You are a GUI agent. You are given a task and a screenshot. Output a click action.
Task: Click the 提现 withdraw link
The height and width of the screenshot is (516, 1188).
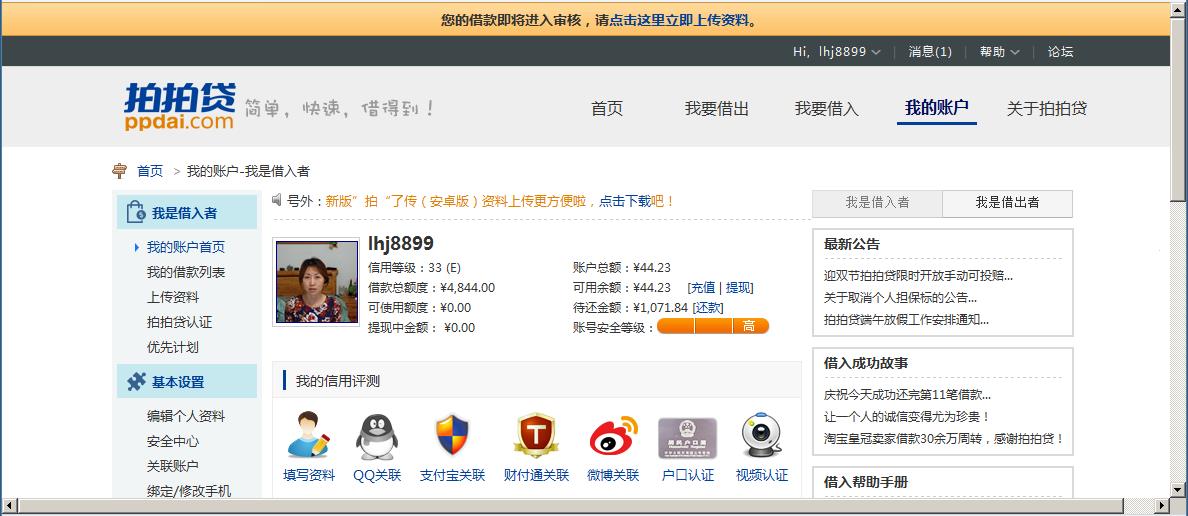click(739, 288)
